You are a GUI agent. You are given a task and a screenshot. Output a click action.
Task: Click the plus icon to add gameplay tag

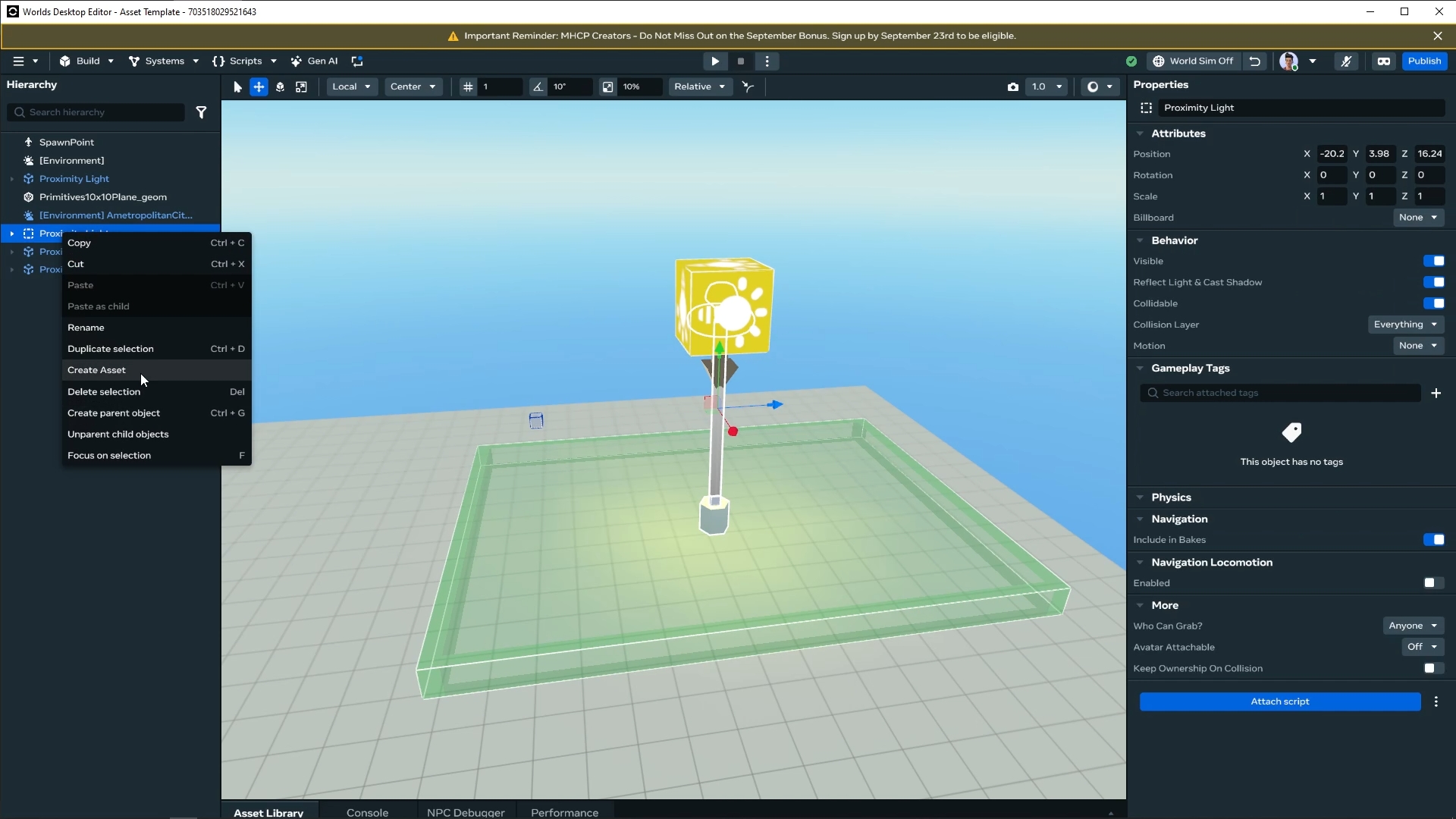pos(1436,393)
